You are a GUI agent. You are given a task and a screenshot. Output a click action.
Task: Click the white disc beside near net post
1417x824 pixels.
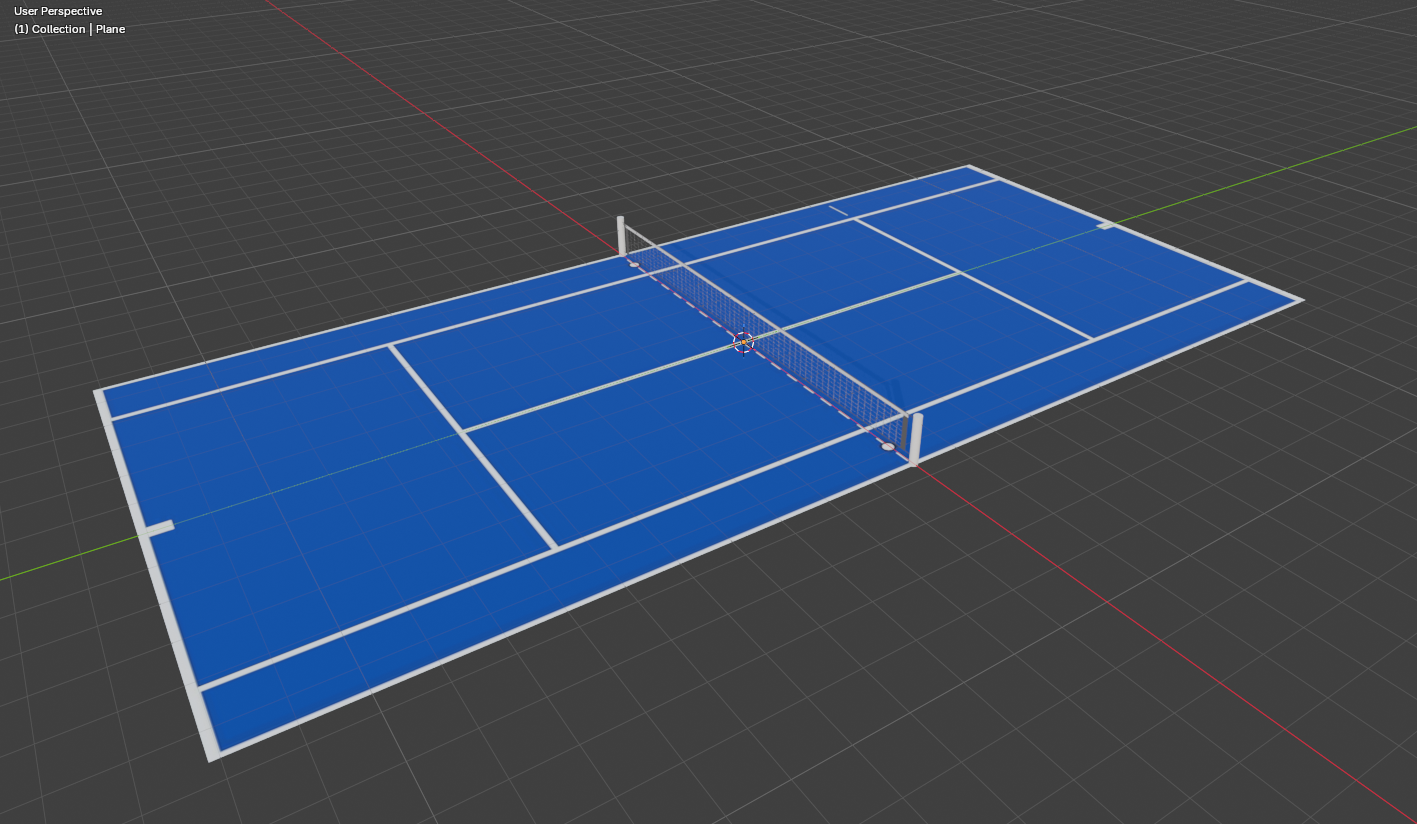point(888,446)
